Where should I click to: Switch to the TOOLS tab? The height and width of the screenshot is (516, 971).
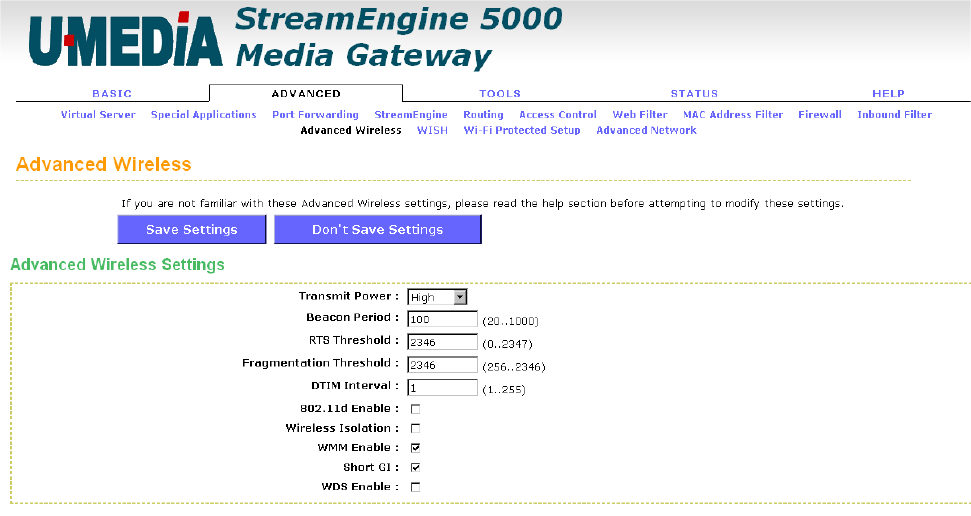(500, 94)
